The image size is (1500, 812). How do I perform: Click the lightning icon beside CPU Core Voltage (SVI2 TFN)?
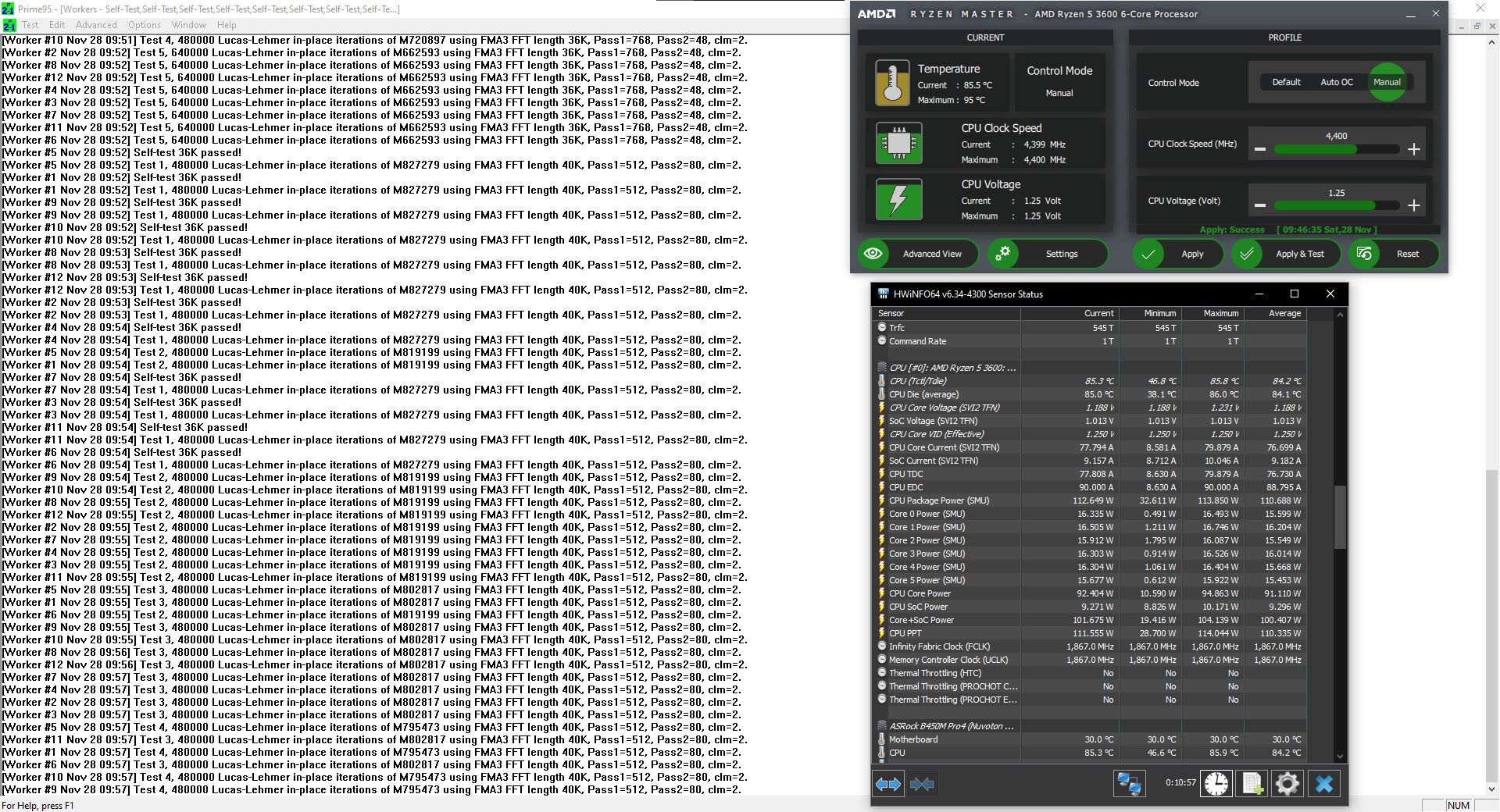point(882,408)
